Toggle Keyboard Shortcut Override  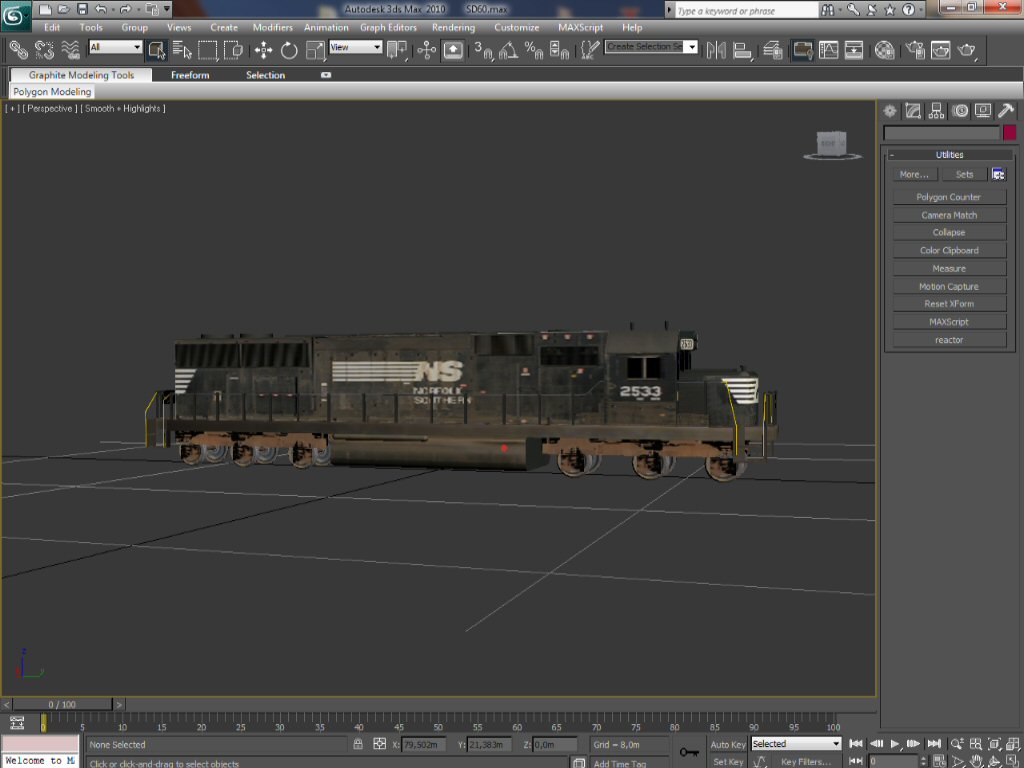coord(452,50)
